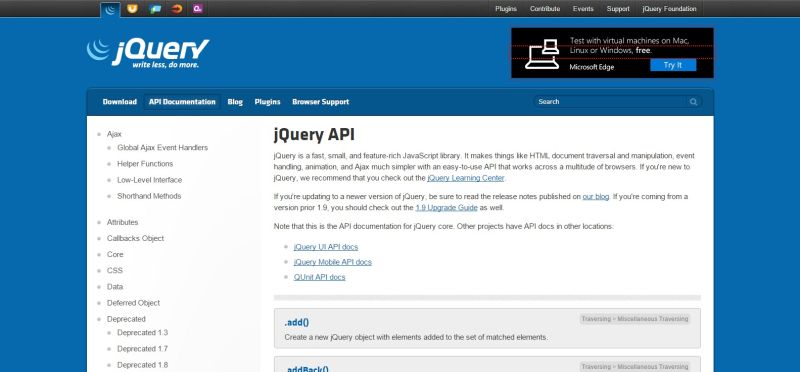Viewport: 800px width, 372px height.
Task: Open the Plugins navigation tab
Action: coord(267,102)
